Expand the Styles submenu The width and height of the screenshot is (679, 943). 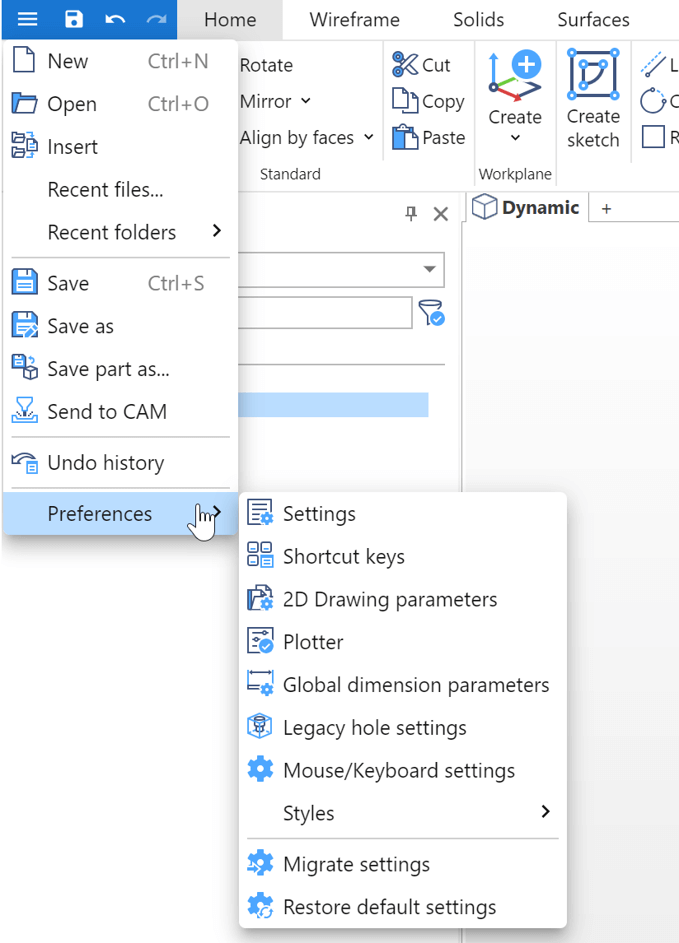(544, 812)
